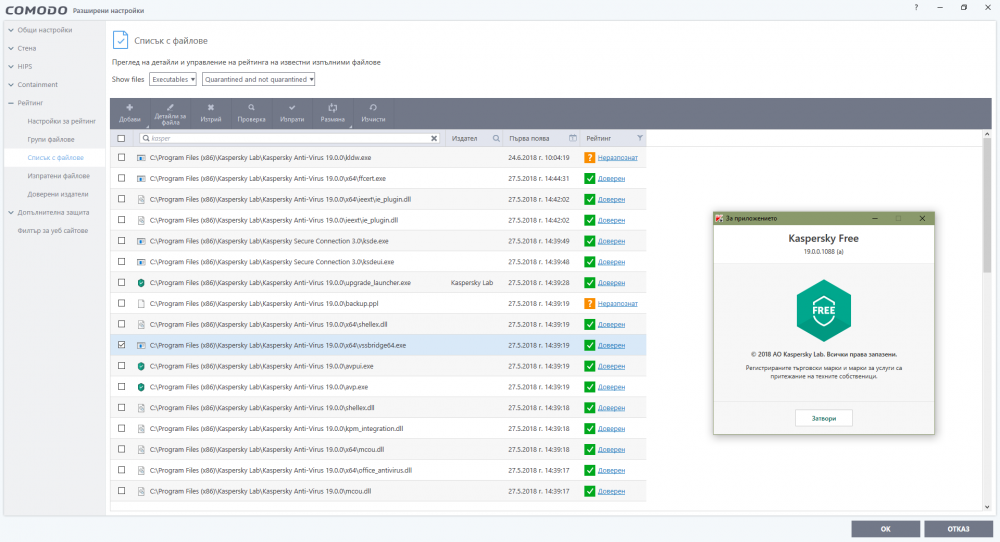
Task: Check the box for backup.ppl row
Action: (x=121, y=304)
